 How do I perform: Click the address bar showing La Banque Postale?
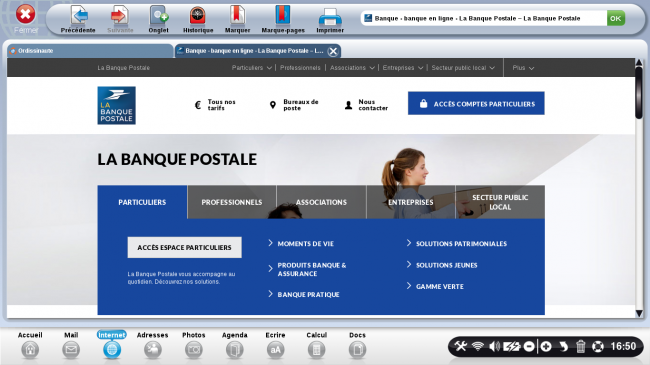click(x=483, y=18)
